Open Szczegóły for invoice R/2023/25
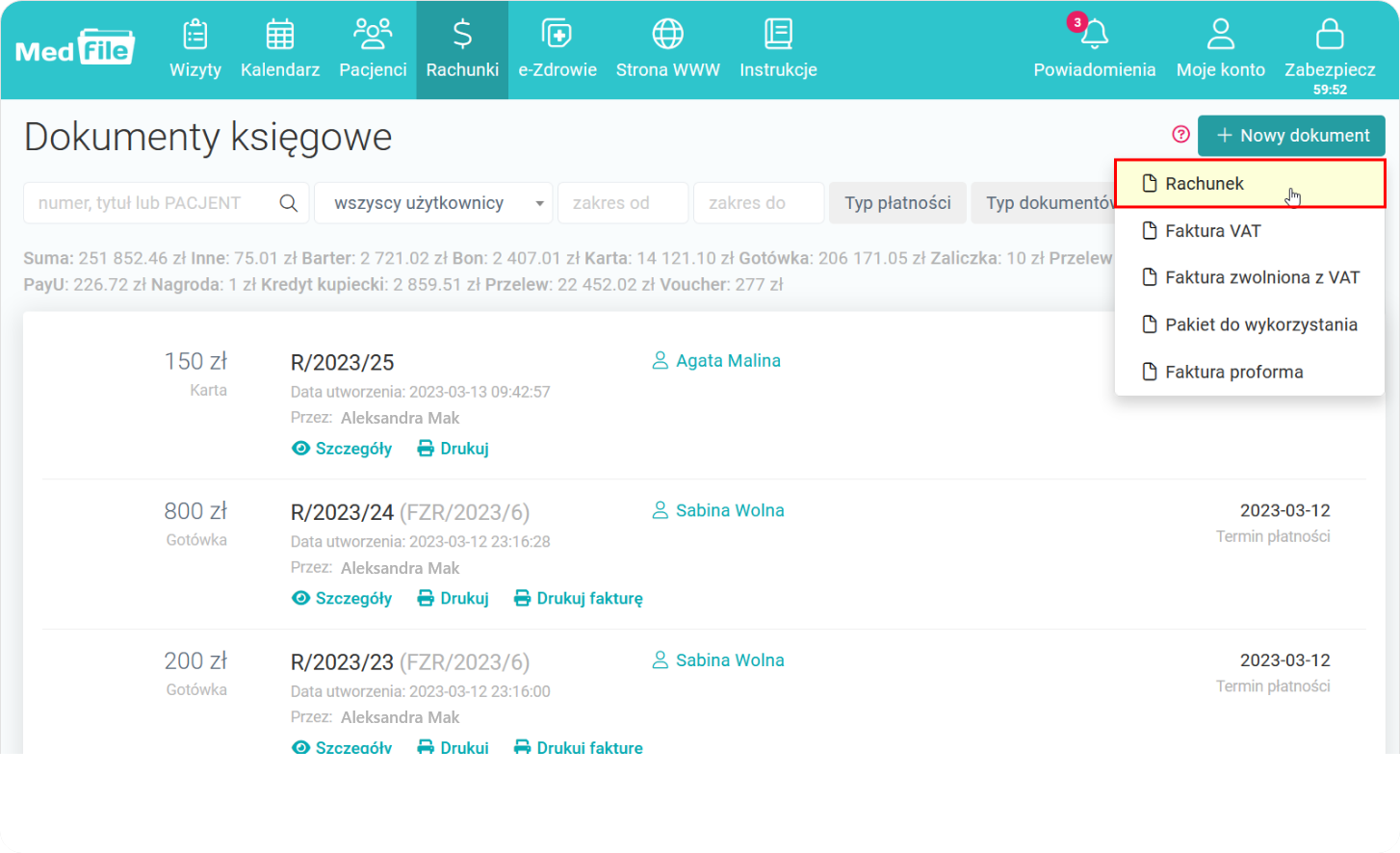This screenshot has width=1400, height=853. (342, 449)
